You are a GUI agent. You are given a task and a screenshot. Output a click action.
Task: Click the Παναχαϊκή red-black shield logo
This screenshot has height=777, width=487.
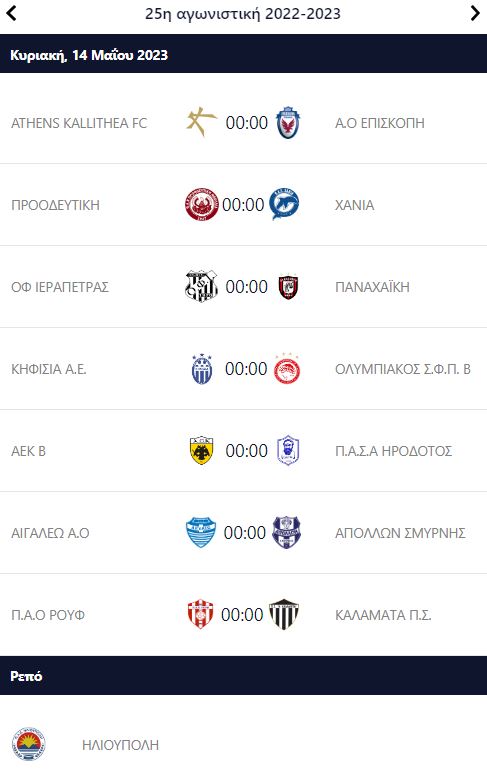[288, 286]
